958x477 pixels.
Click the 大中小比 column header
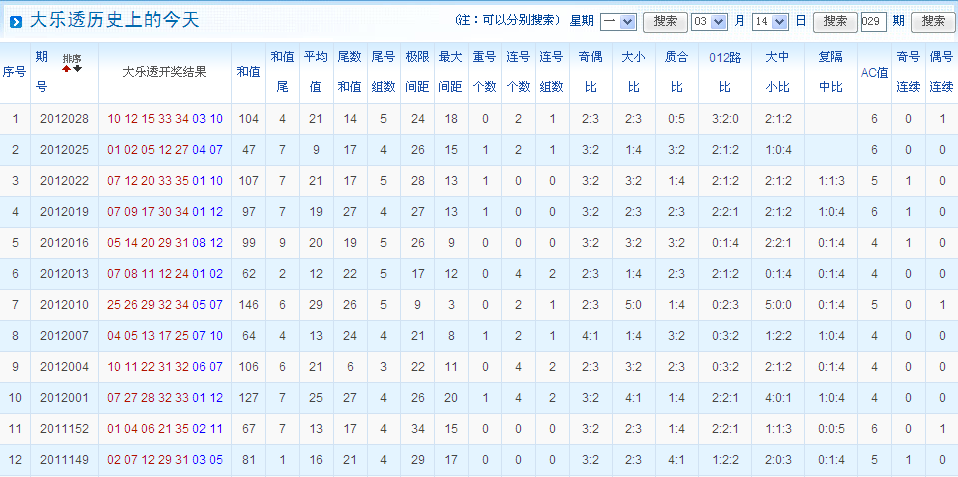(778, 72)
